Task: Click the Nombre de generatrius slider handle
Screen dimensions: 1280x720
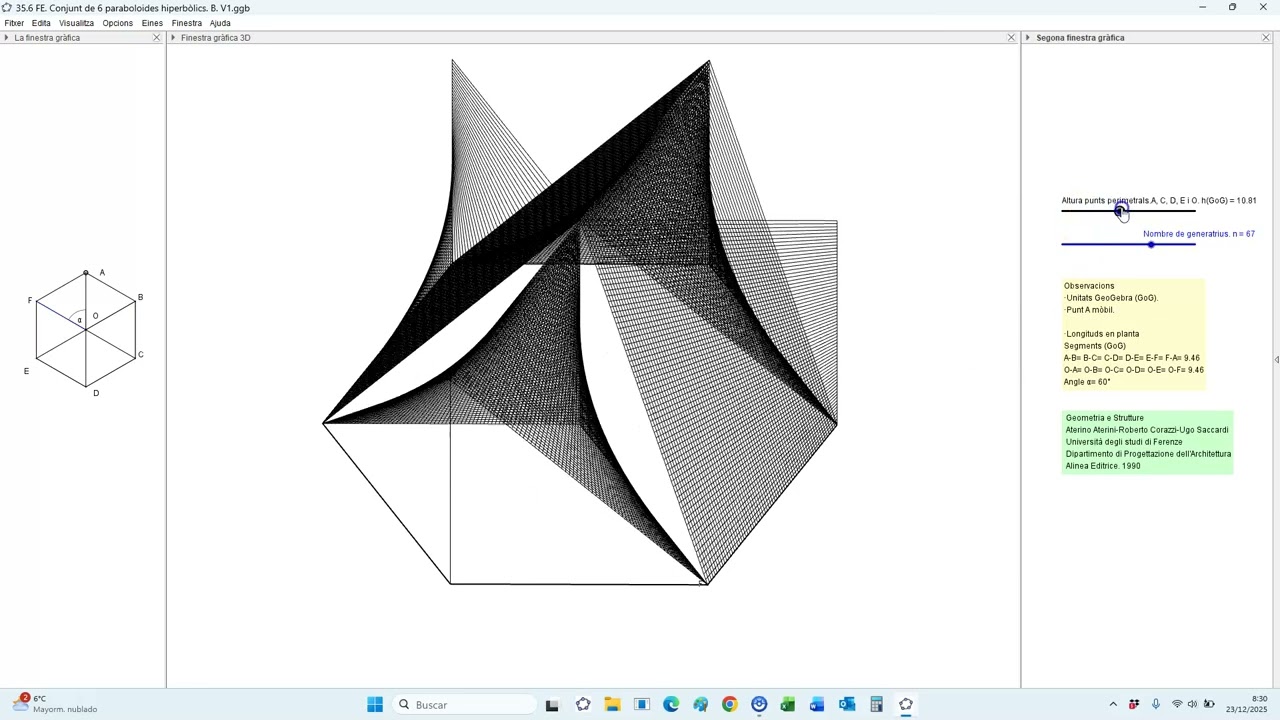Action: (x=1151, y=244)
